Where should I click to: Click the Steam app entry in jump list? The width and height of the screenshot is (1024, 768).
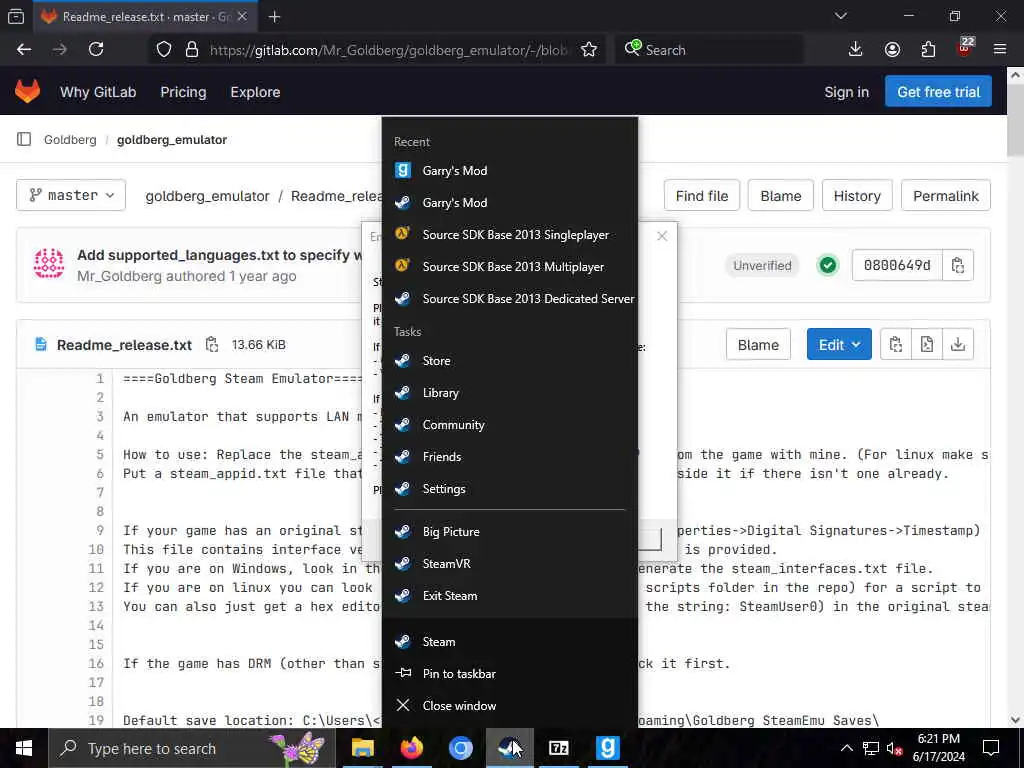click(x=509, y=641)
